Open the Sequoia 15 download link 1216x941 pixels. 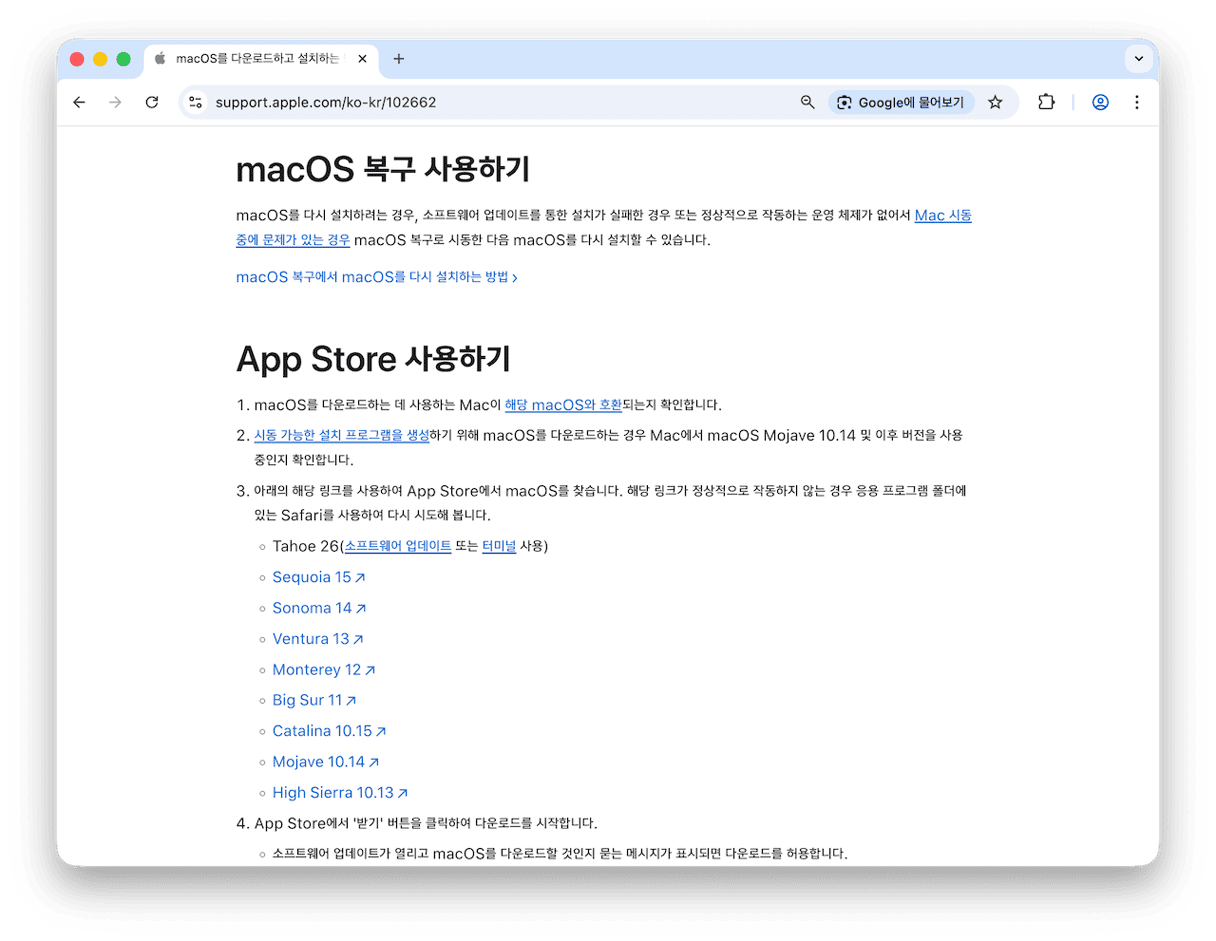coord(313,577)
